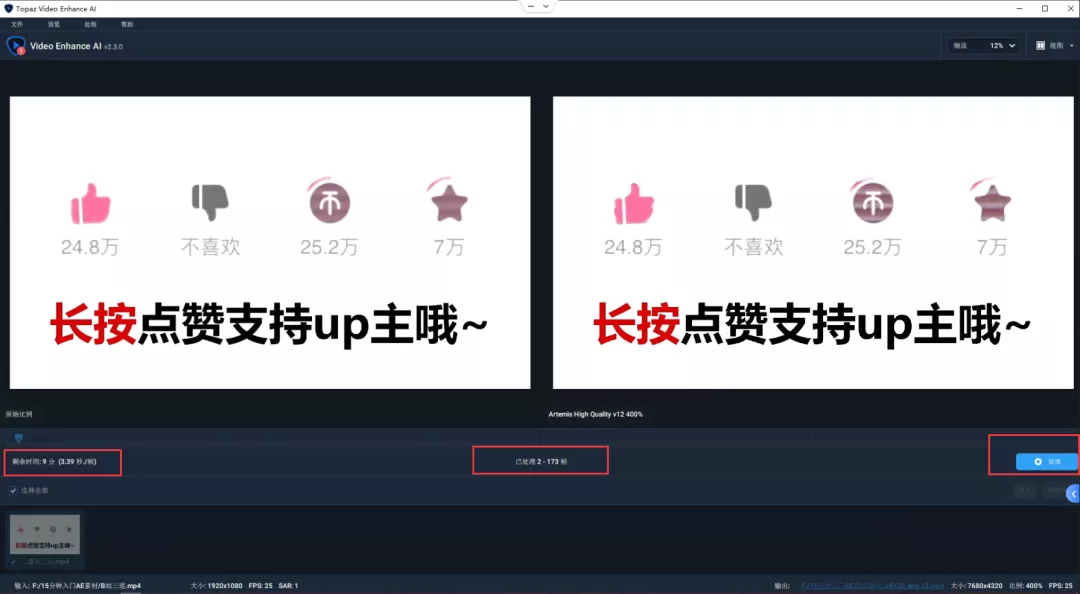
Task: Expand the 12% zoom dropdown
Action: (x=1003, y=46)
